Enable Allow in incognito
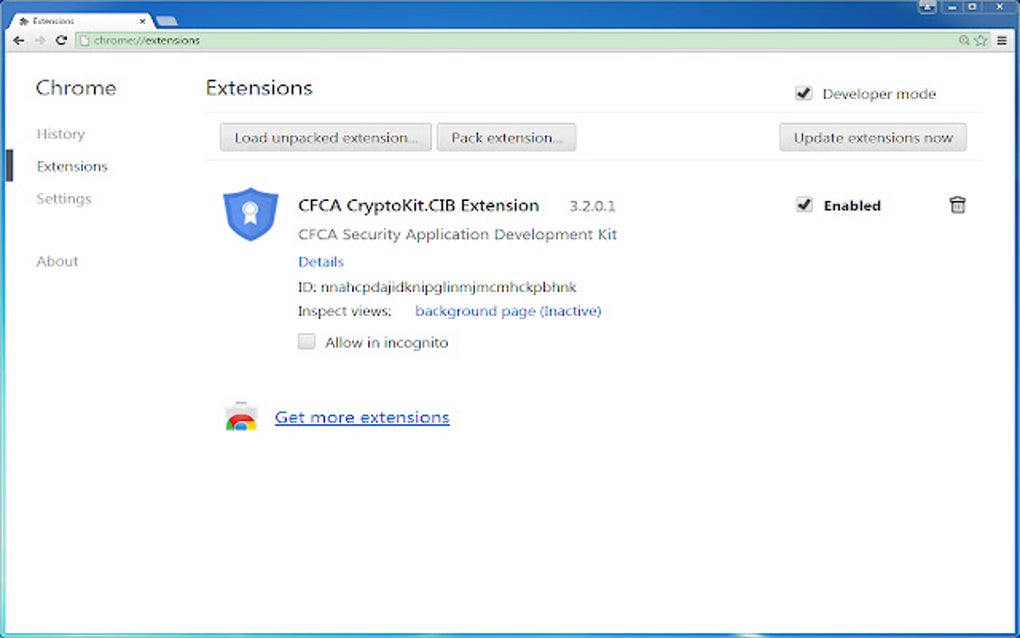 (x=306, y=341)
